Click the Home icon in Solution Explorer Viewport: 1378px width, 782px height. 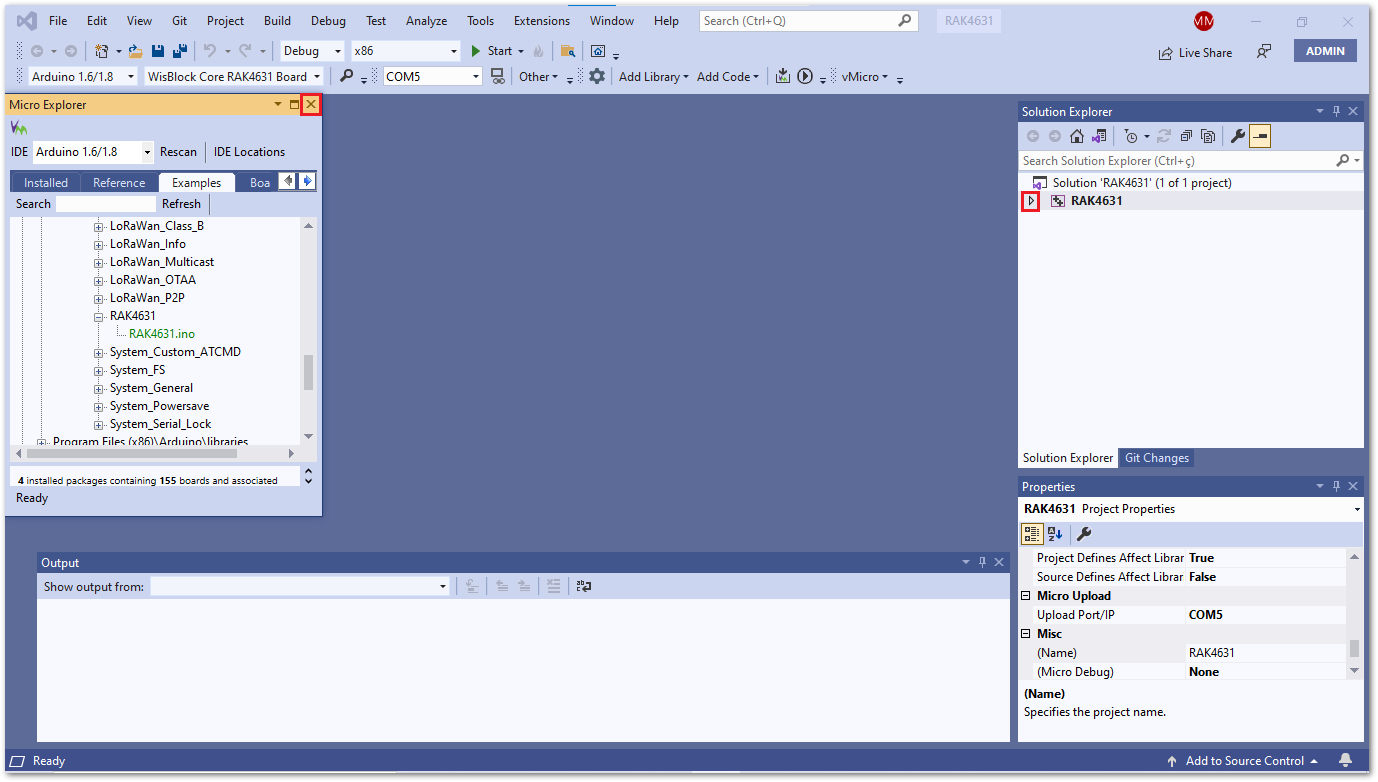click(1077, 137)
